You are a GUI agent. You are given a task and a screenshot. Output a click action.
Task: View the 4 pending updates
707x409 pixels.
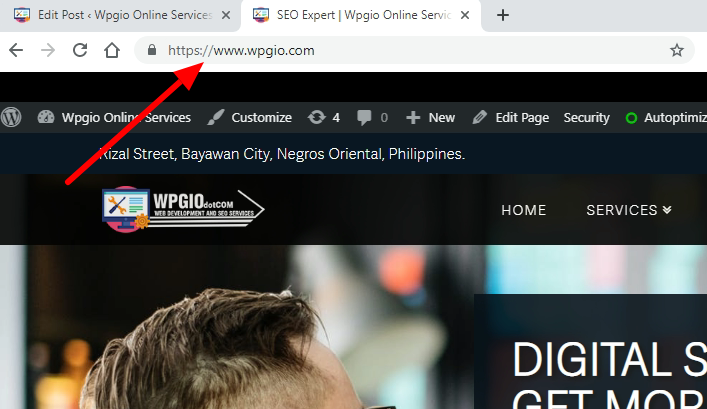click(x=324, y=118)
